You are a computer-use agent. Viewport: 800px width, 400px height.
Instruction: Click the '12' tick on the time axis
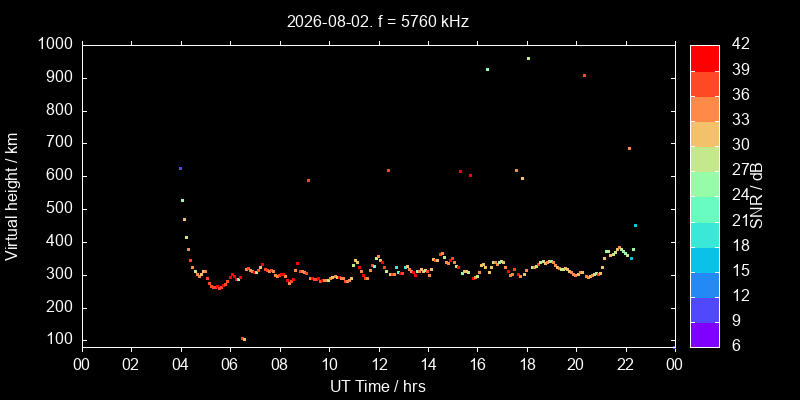(x=379, y=364)
